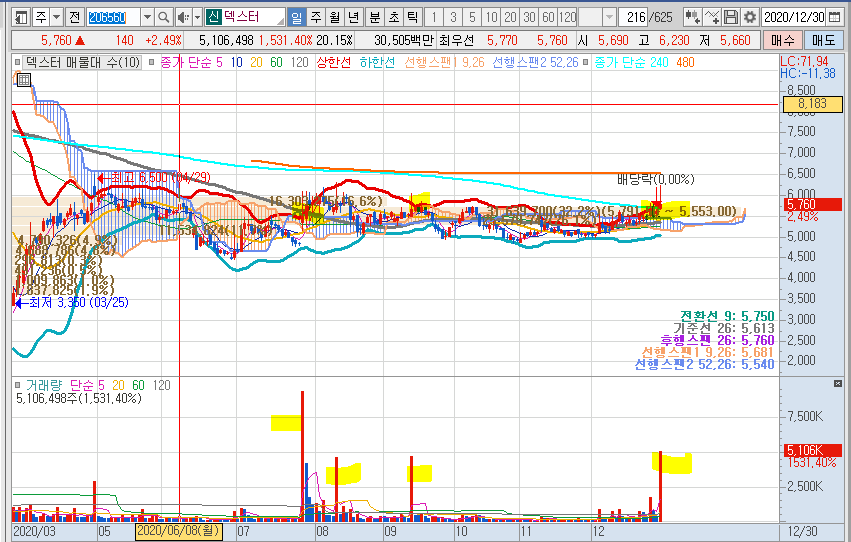Open the 주 market type dropdown arrow
This screenshot has width=851, height=542.
click(x=56, y=18)
